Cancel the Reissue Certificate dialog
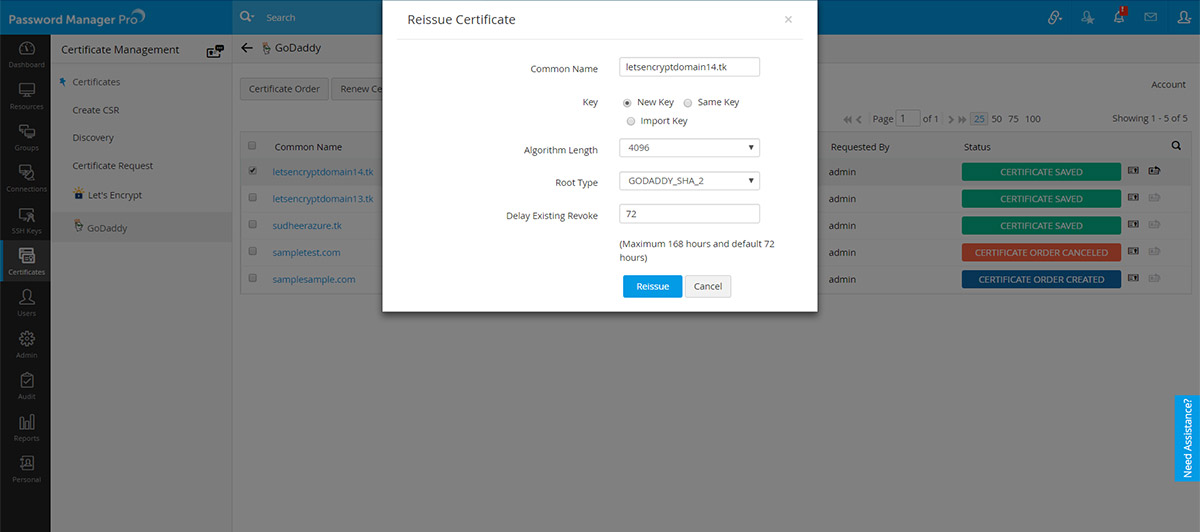This screenshot has height=532, width=1200. 708,287
